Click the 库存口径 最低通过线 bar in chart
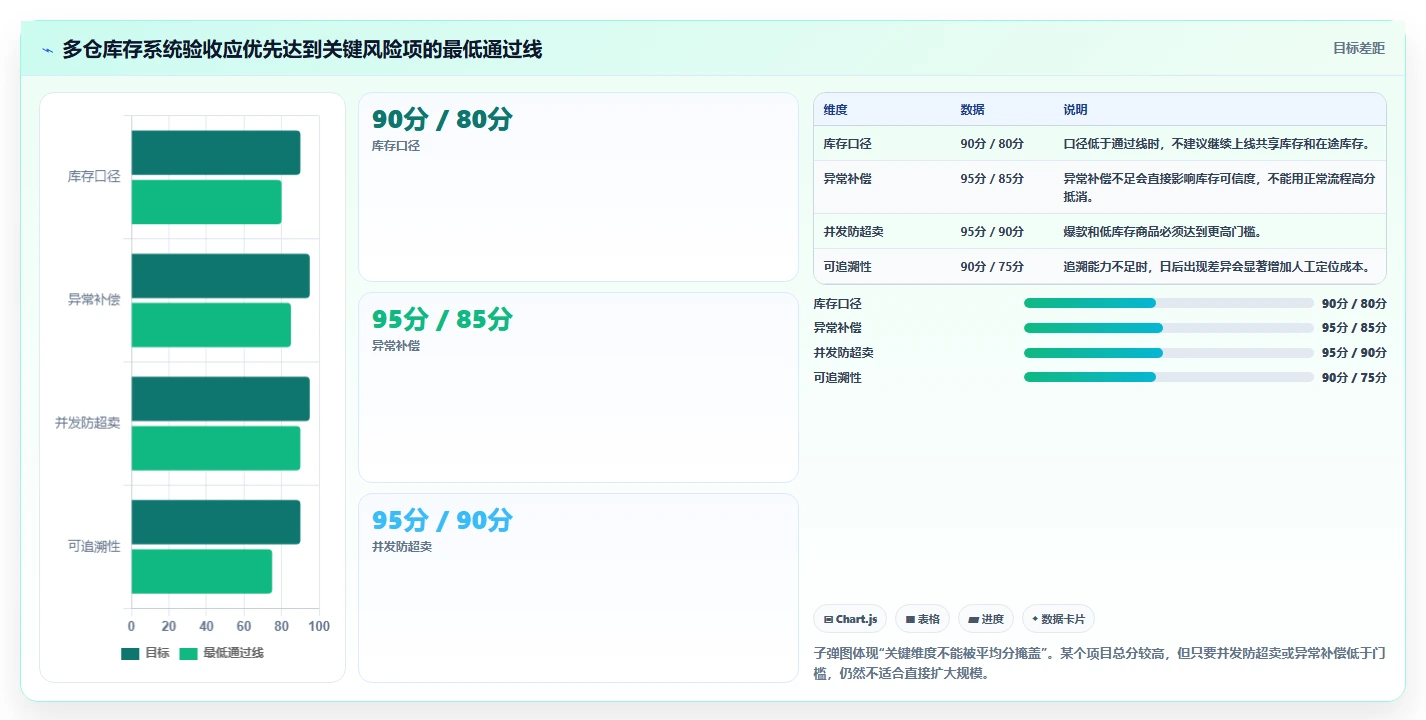 pyautogui.click(x=206, y=202)
